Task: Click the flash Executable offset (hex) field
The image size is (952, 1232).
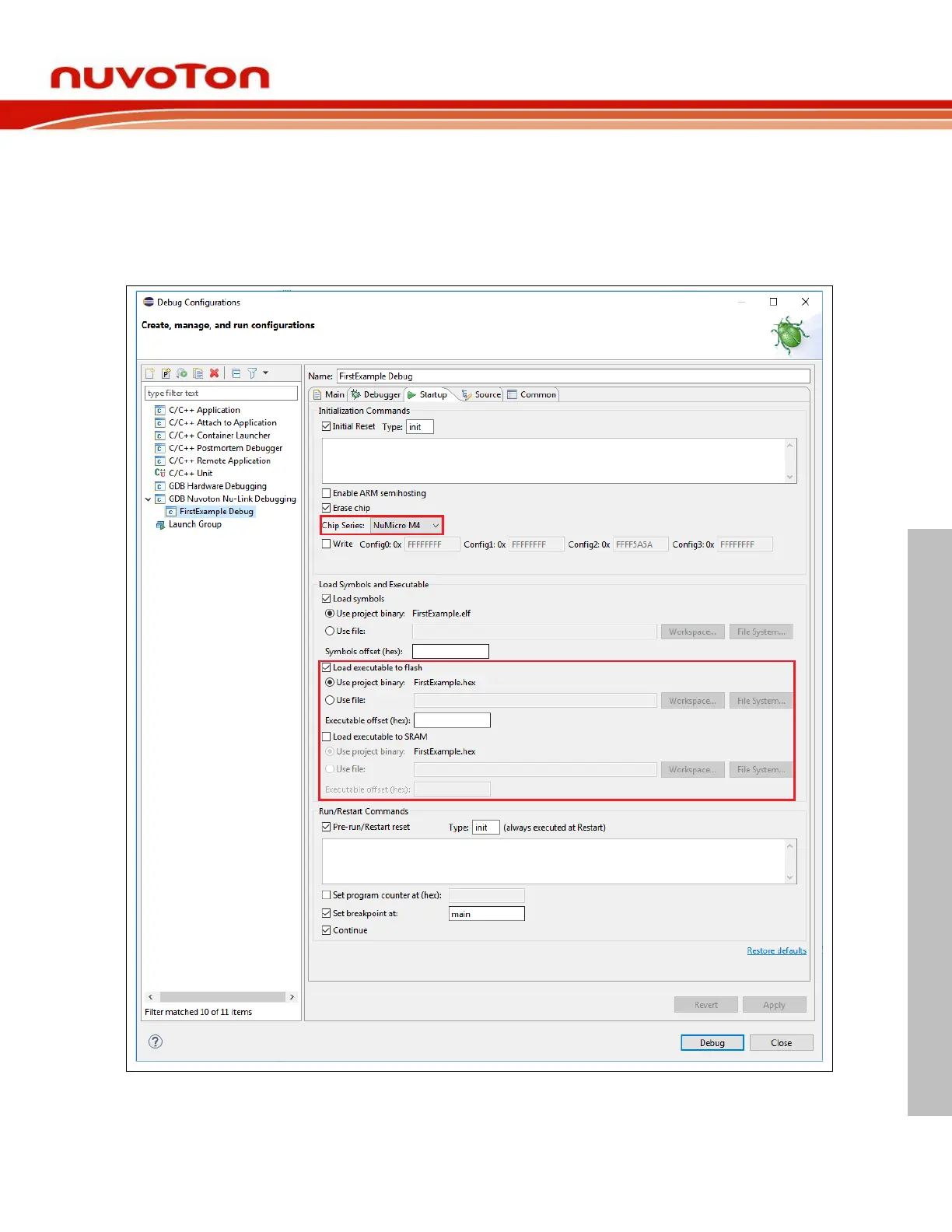Action: pos(452,720)
